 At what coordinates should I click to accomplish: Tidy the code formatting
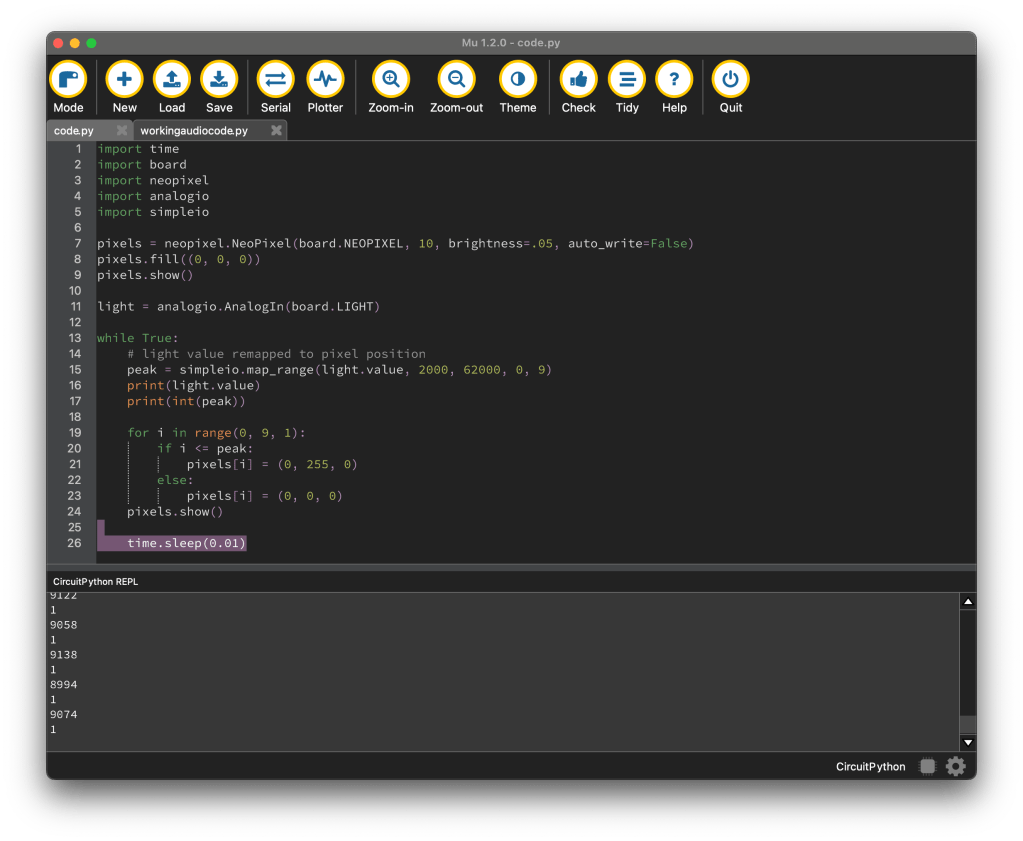click(x=627, y=80)
